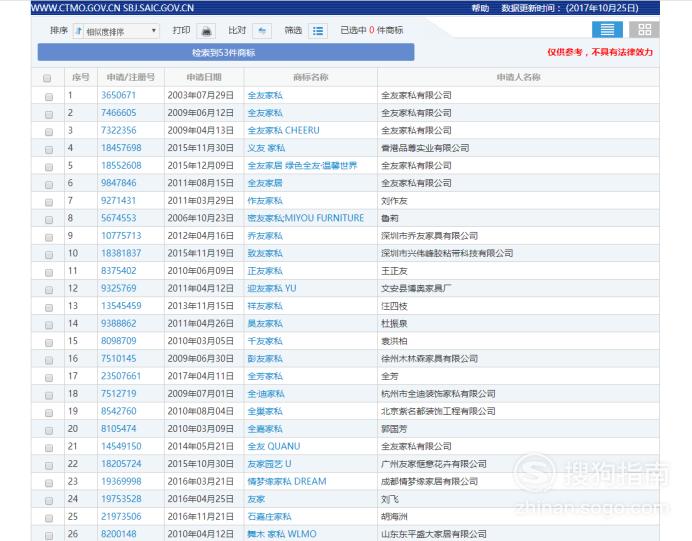
Task: Select applicant 北京紫名都装饰工程有限公司
Action: (x=438, y=411)
